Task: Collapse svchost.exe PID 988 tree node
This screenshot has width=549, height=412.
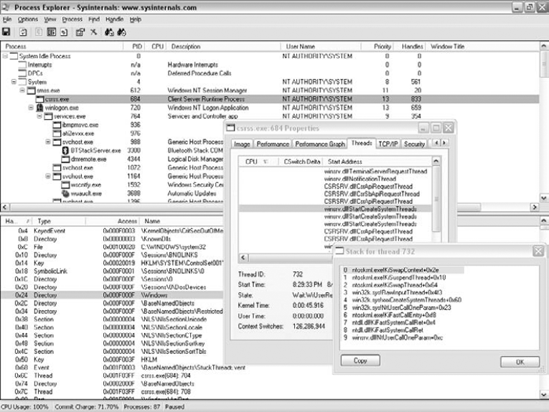Action: [48, 142]
